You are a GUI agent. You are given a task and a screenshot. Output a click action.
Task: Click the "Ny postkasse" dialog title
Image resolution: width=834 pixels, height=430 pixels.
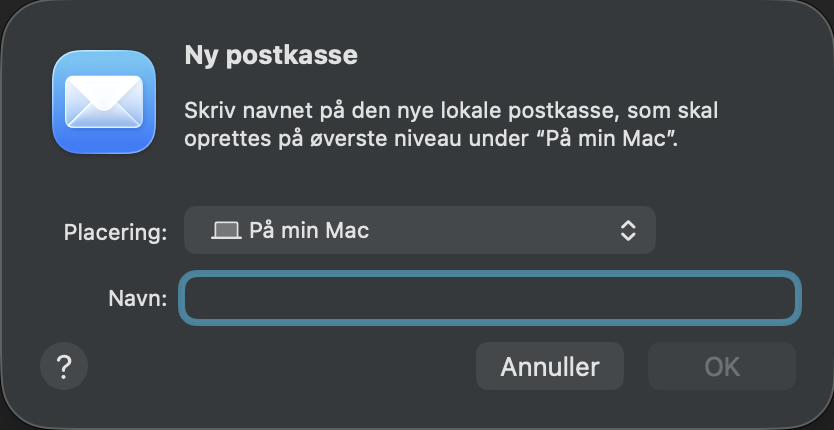(x=270, y=55)
